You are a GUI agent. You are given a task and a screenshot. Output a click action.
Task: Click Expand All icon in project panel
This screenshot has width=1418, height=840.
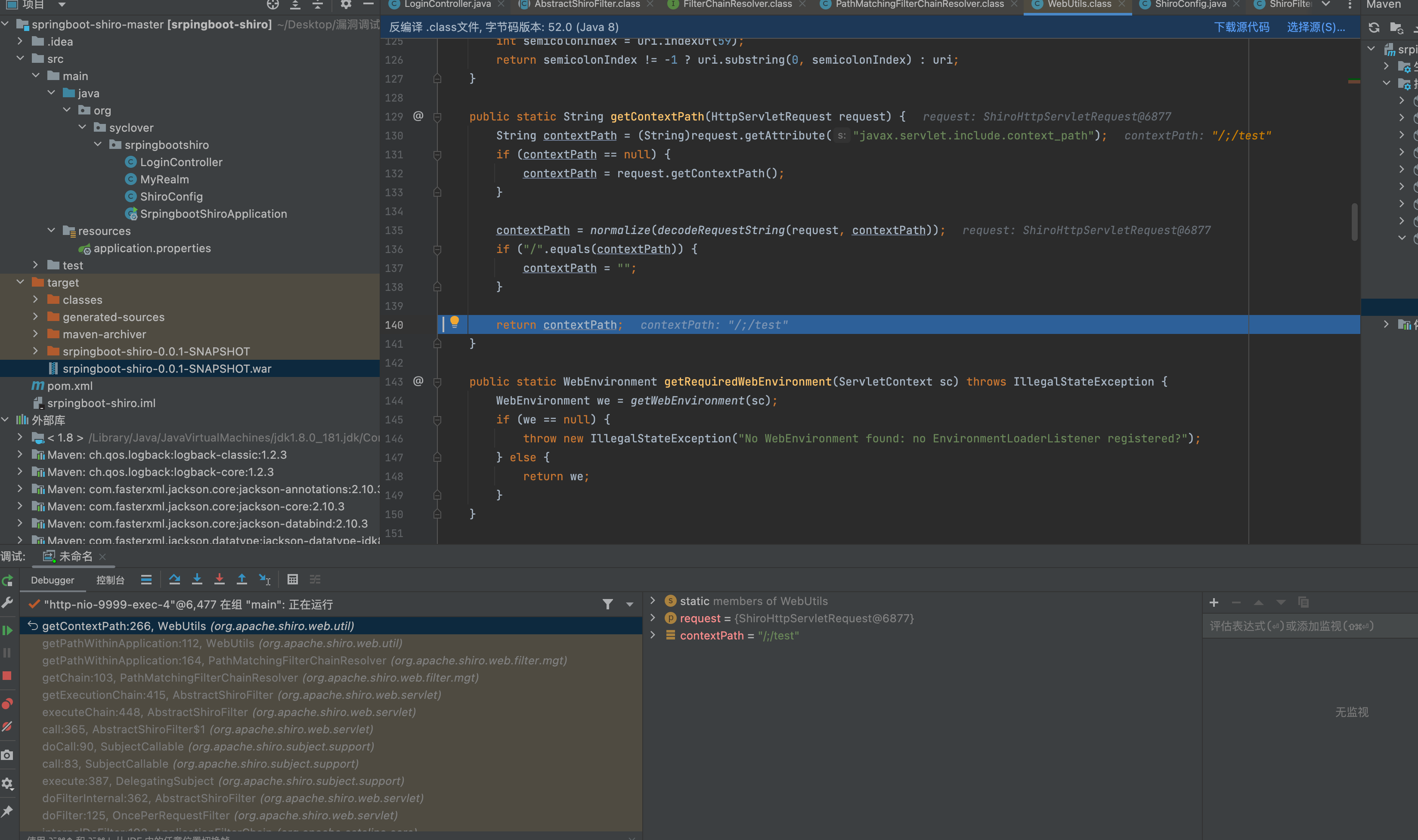tap(295, 5)
